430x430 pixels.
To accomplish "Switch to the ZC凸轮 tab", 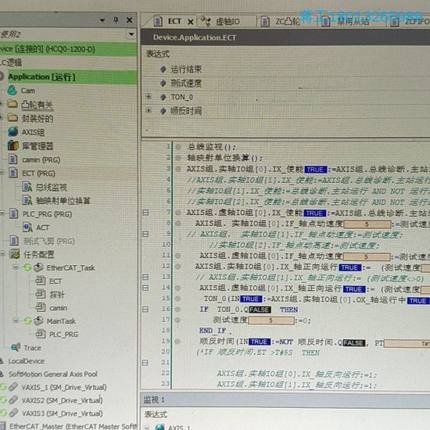I will pyautogui.click(x=280, y=22).
